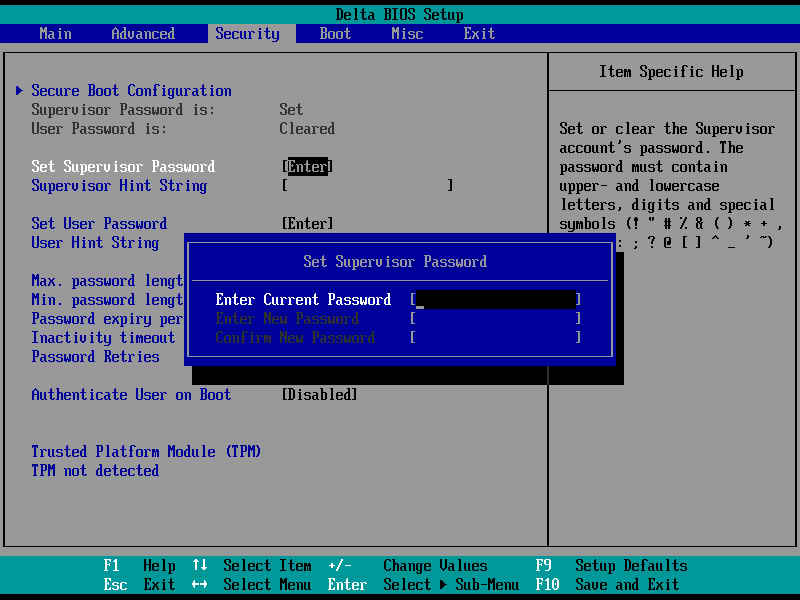Click the highlighted [Enter] value for Supervisor Password

[307, 166]
